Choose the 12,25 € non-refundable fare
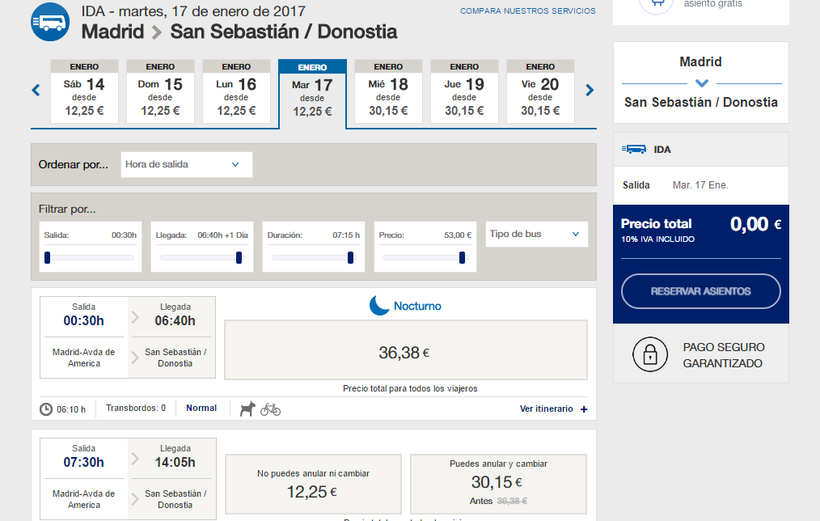This screenshot has width=820, height=521. point(313,485)
